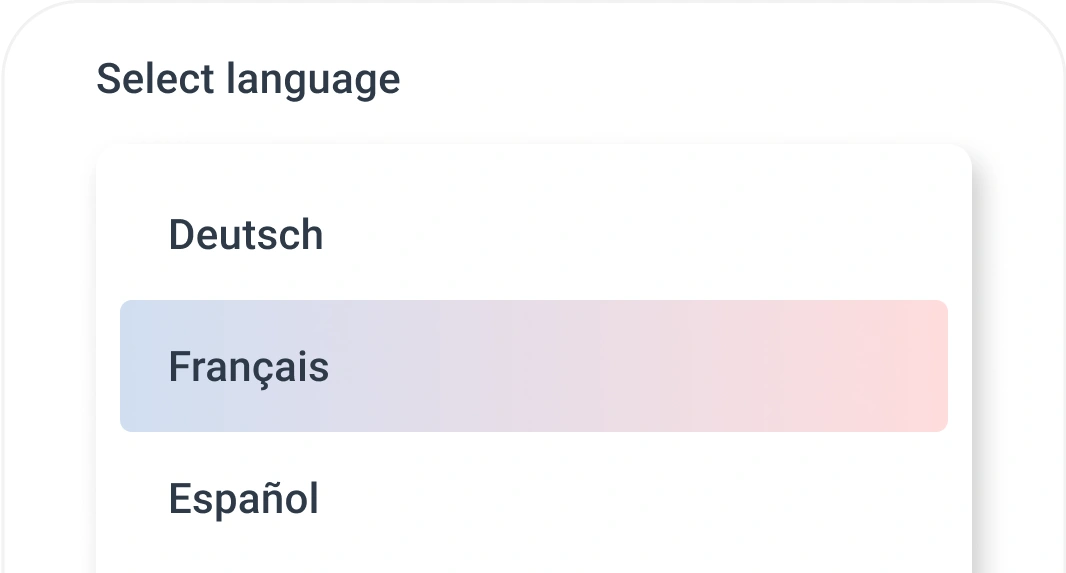This screenshot has height=573, width=1066.
Task: Pick Español as the language
Action: point(243,499)
